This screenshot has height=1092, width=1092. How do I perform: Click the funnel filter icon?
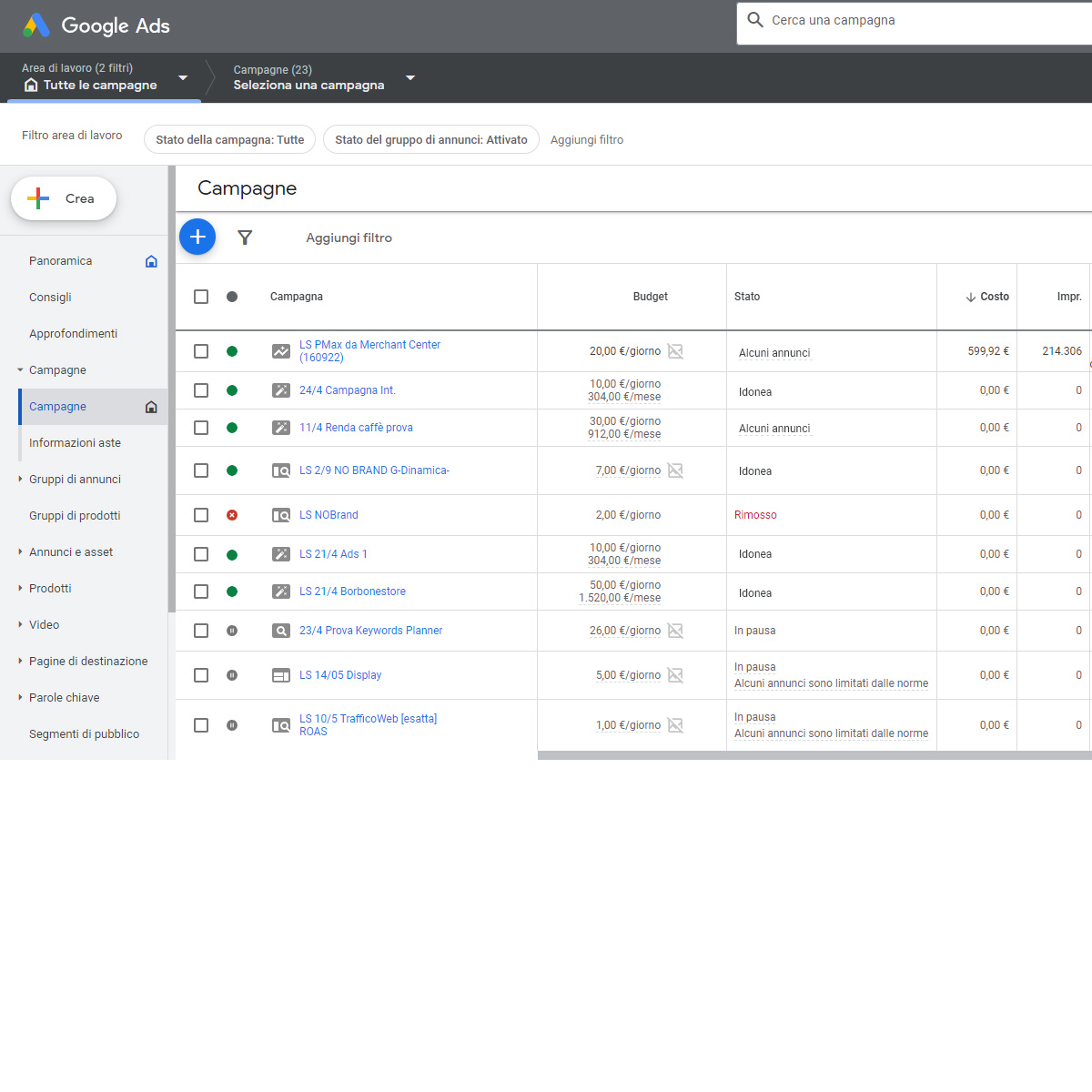[x=245, y=238]
